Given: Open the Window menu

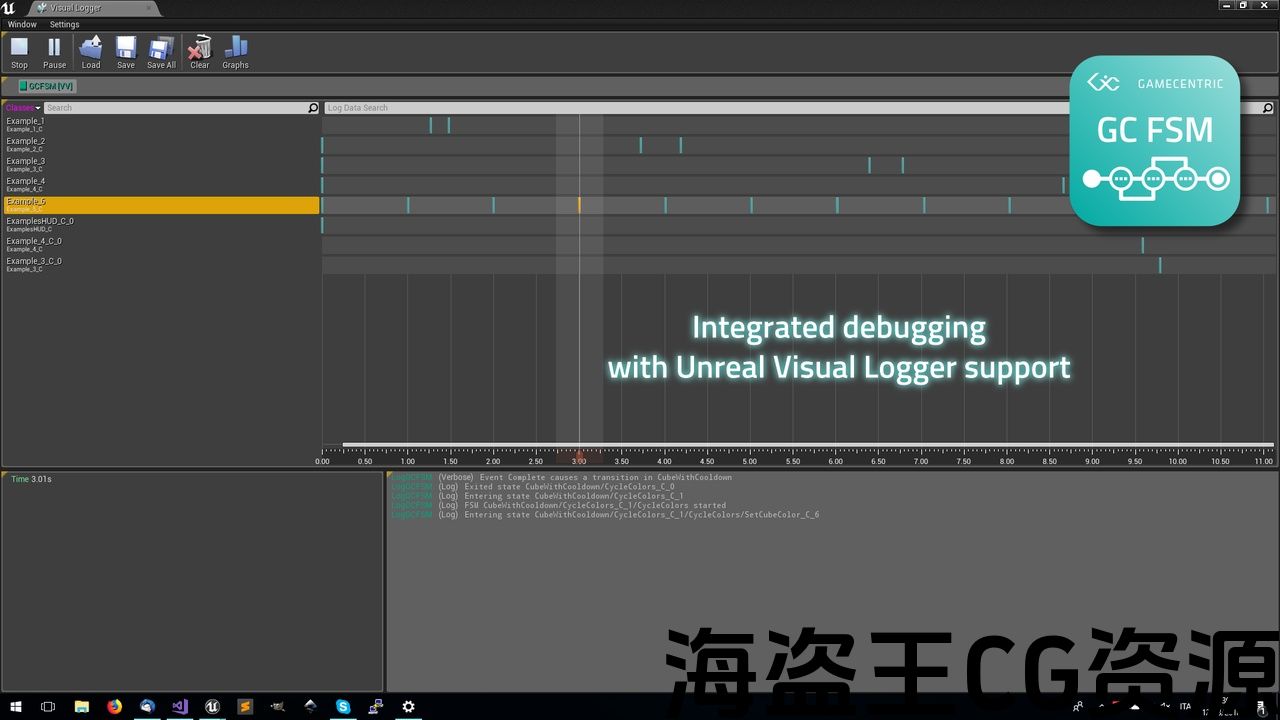Looking at the screenshot, I should tap(22, 24).
